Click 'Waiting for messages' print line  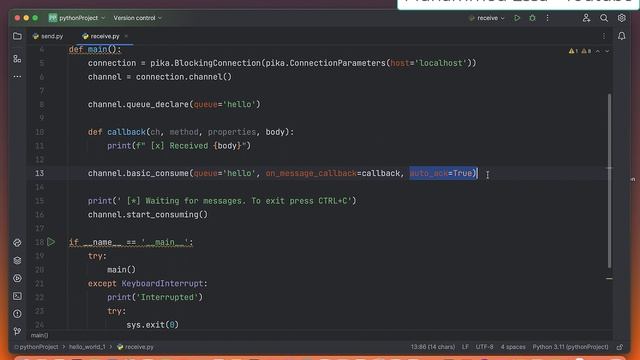(222, 200)
